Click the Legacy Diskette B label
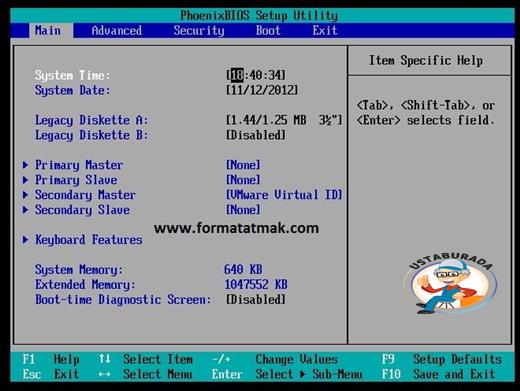Screen dimensions: 520x391 coord(91,135)
